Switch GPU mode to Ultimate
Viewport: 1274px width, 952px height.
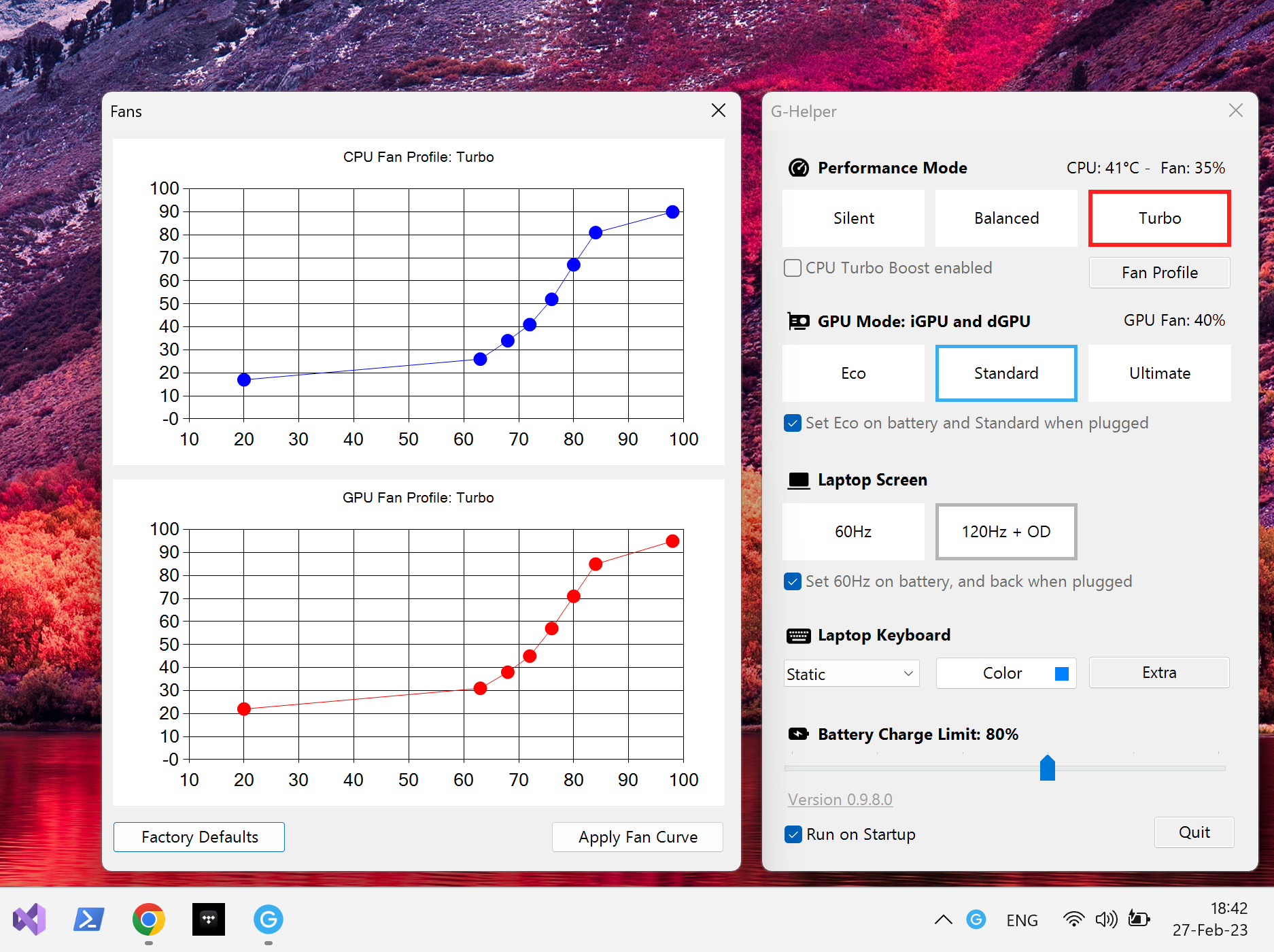(1159, 373)
